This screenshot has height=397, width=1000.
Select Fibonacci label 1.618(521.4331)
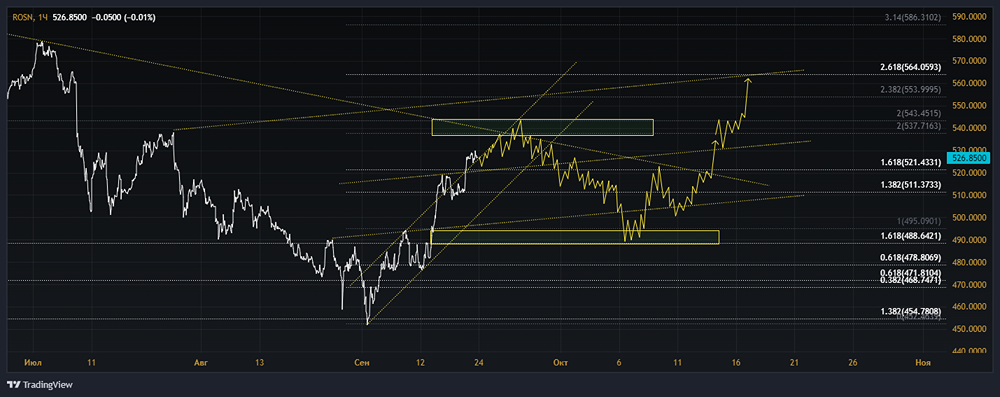(910, 163)
